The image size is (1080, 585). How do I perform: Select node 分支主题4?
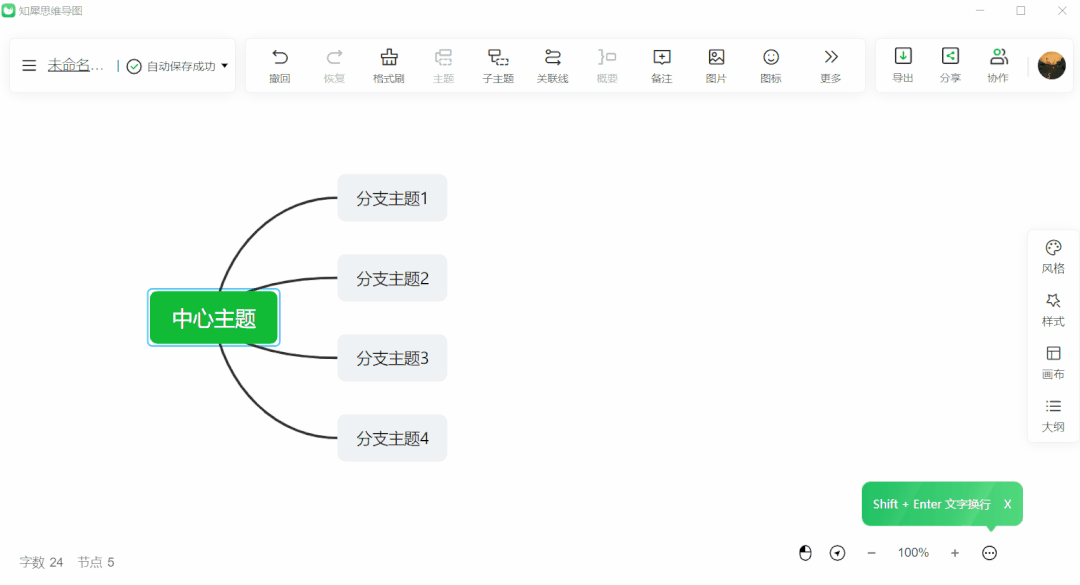tap(392, 438)
